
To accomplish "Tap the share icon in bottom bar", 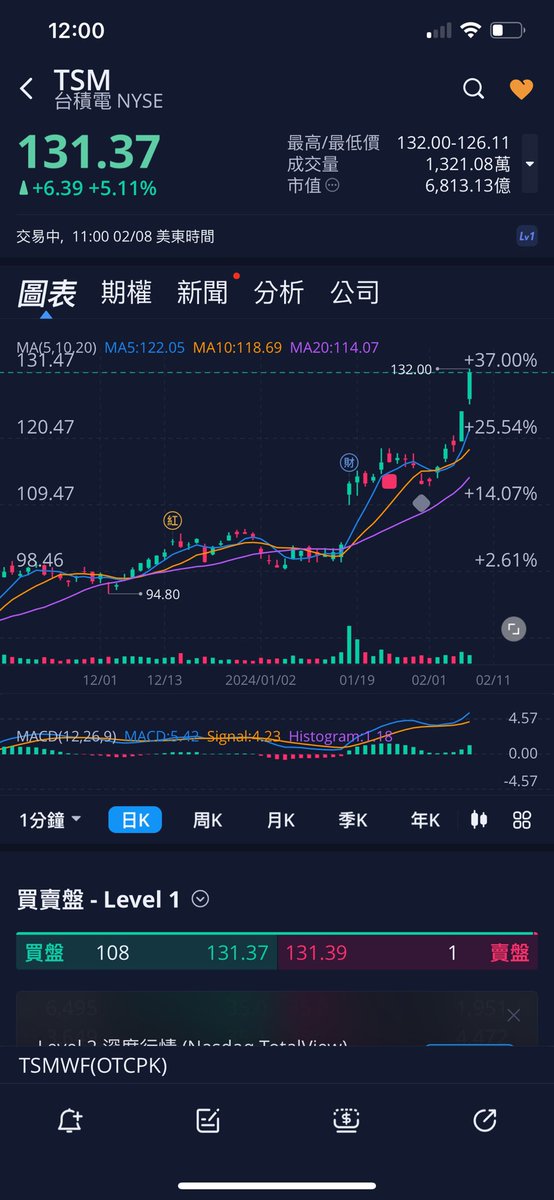I will point(484,1121).
